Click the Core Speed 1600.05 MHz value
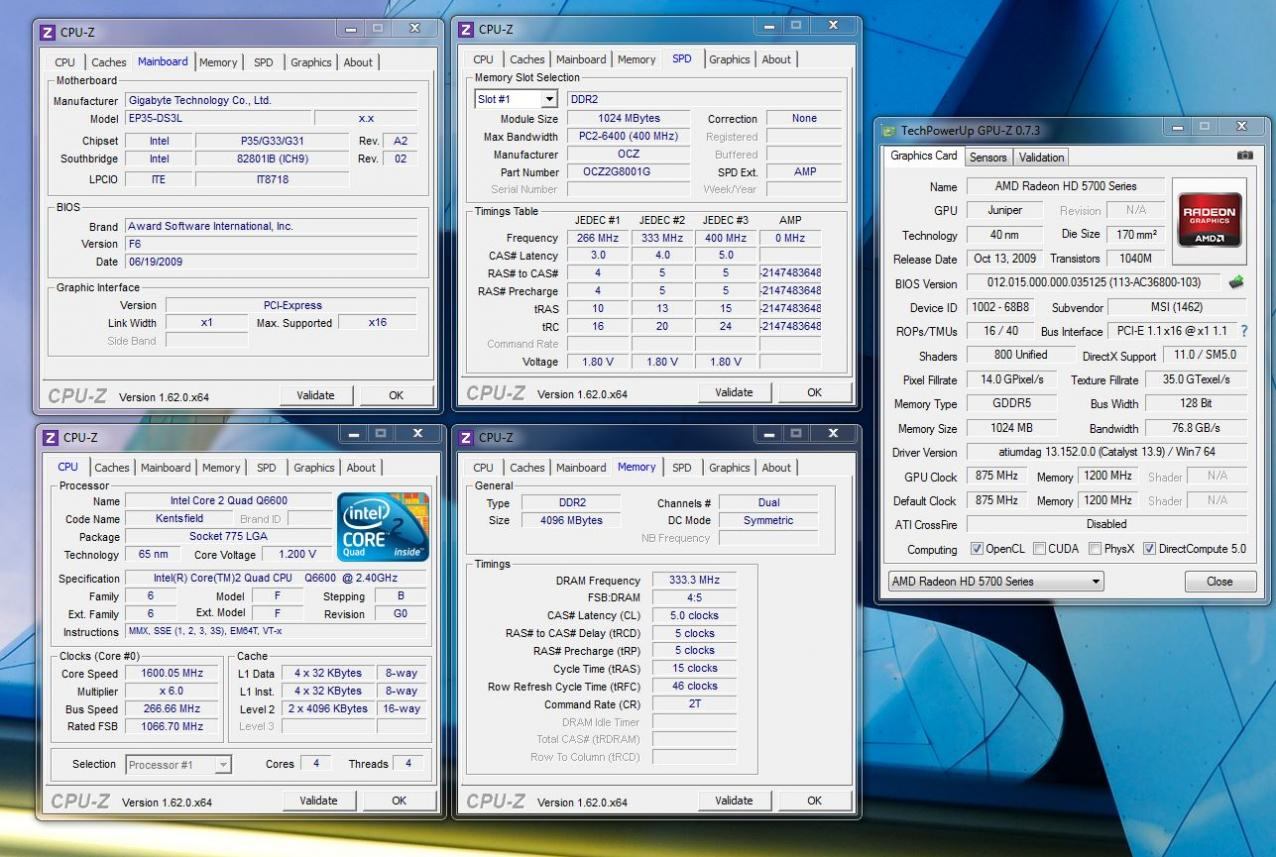This screenshot has height=857, width=1276. pyautogui.click(x=173, y=673)
